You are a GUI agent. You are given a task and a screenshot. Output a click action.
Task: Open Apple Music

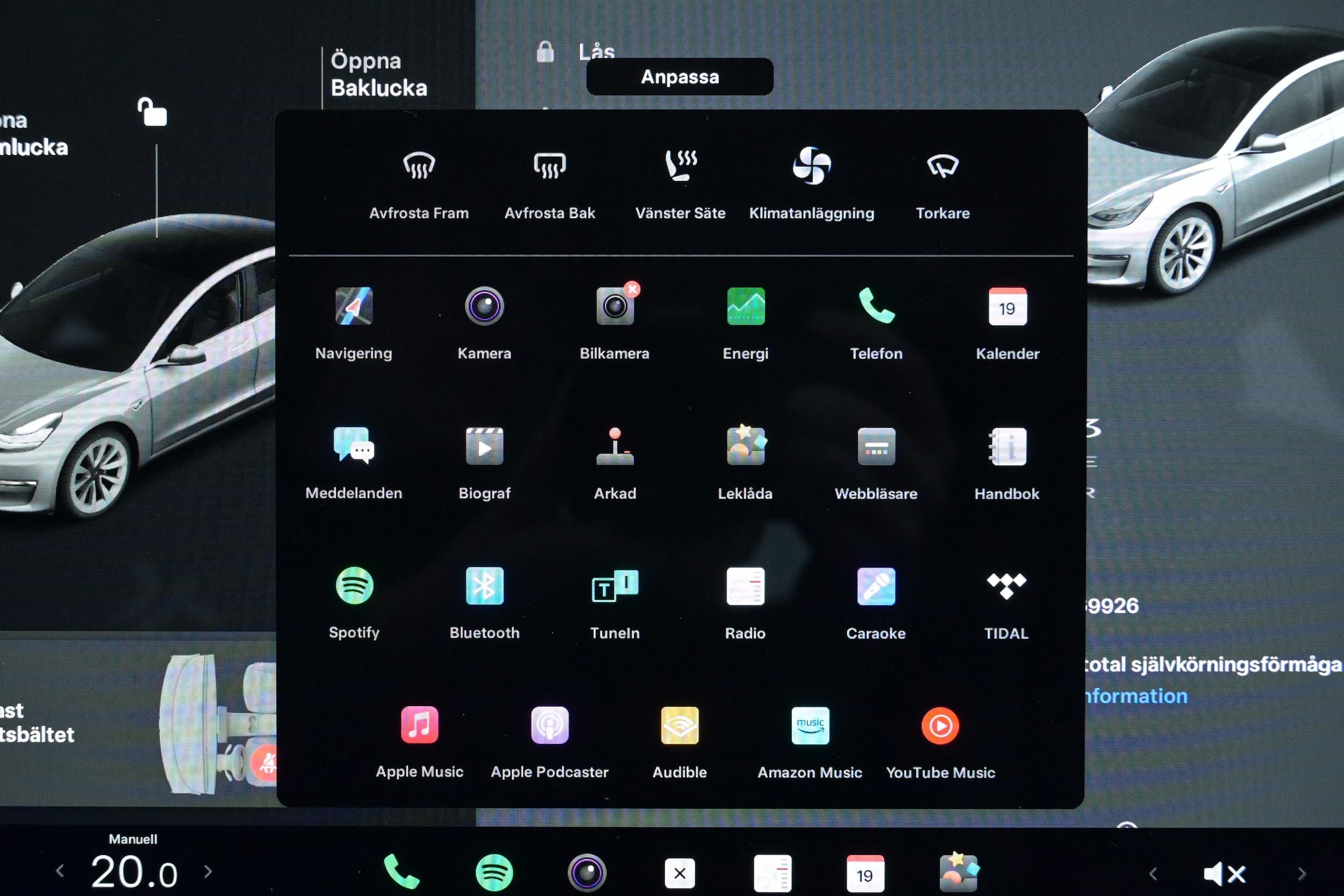(x=419, y=742)
